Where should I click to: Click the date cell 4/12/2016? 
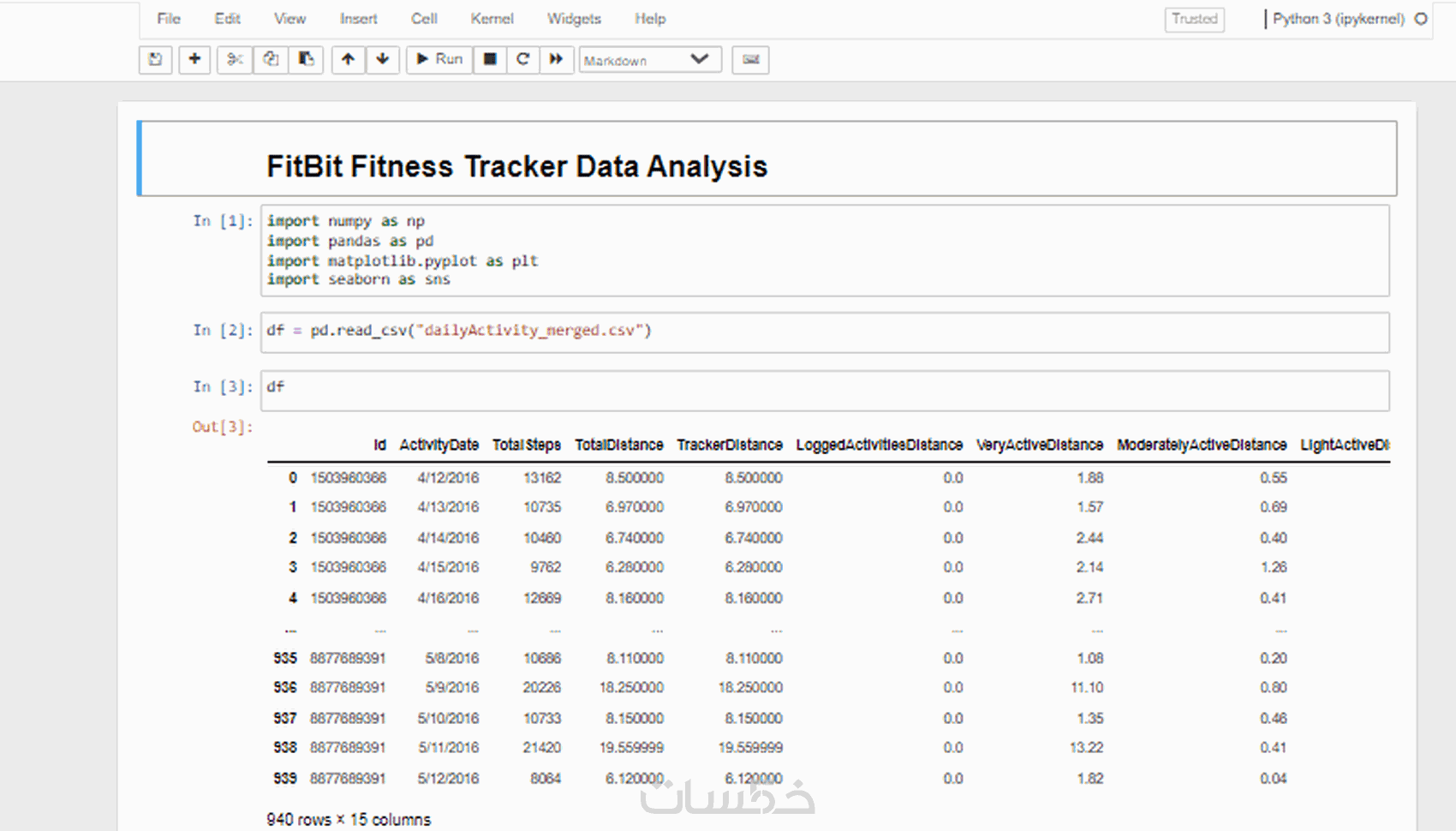(x=448, y=478)
